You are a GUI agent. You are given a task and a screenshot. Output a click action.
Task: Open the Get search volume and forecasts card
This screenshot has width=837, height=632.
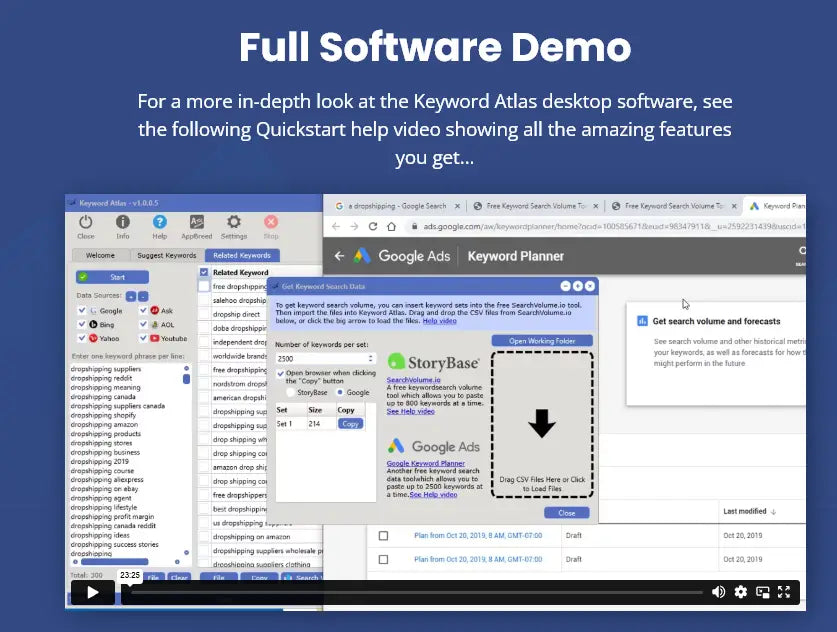pyautogui.click(x=716, y=353)
